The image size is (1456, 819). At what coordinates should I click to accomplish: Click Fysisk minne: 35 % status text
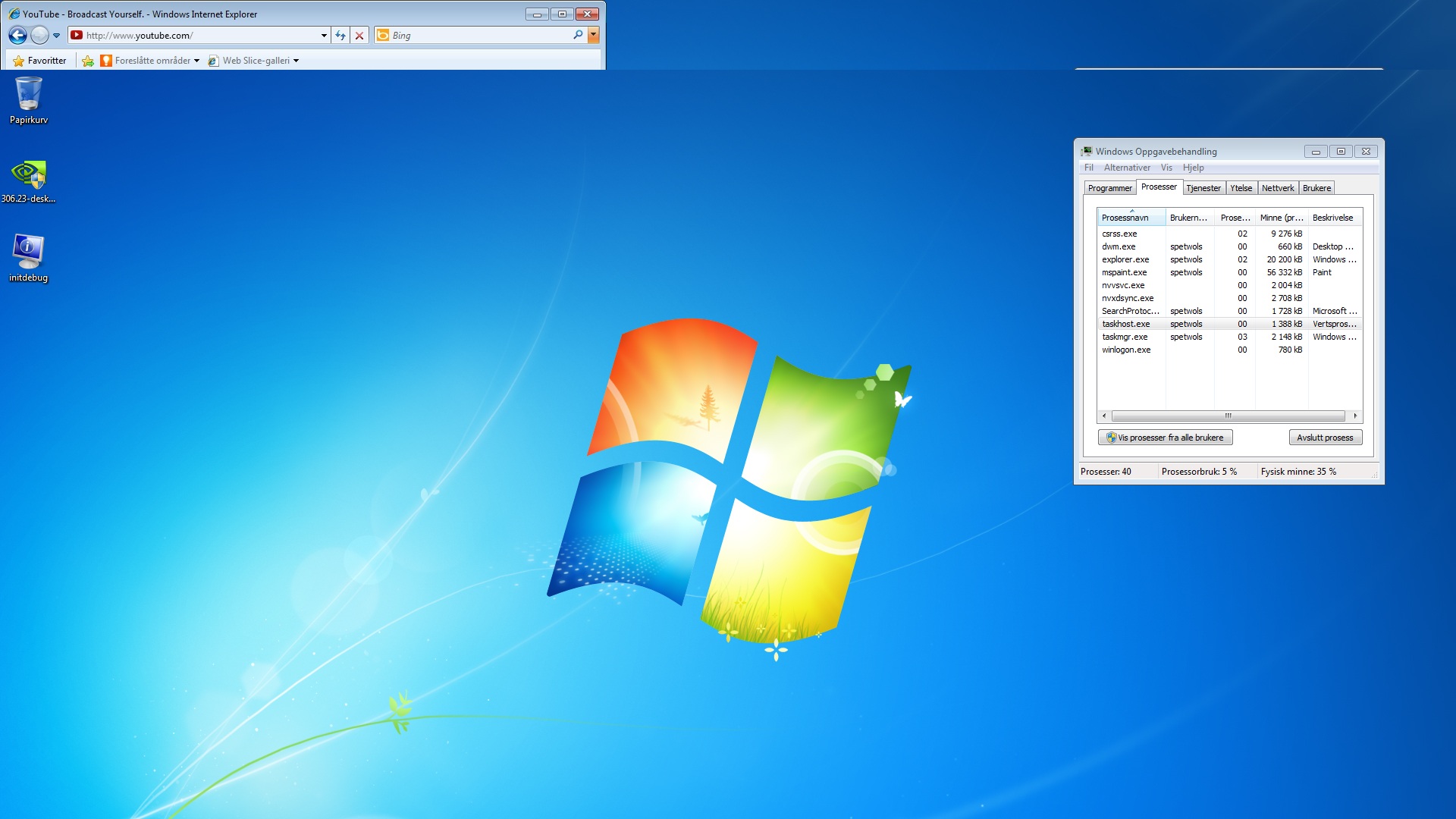[1298, 472]
